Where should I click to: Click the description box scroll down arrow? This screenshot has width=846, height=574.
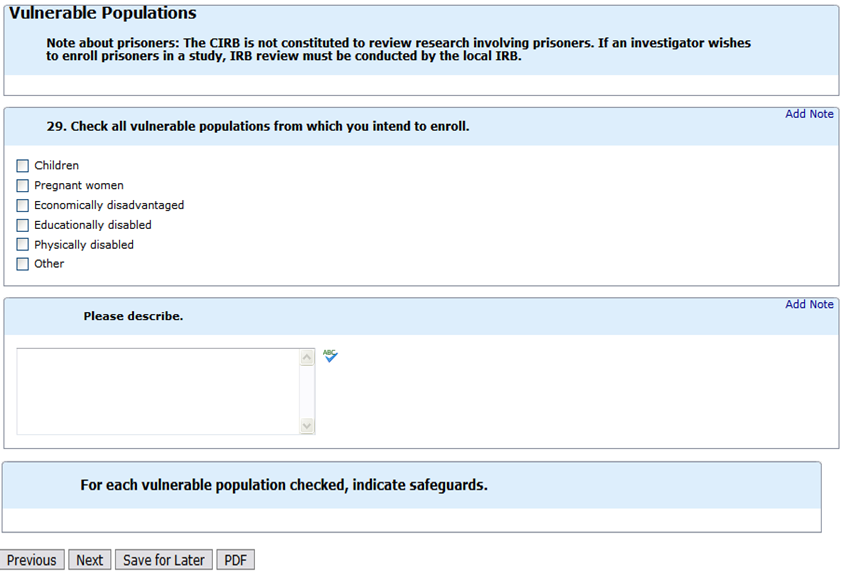pos(307,426)
